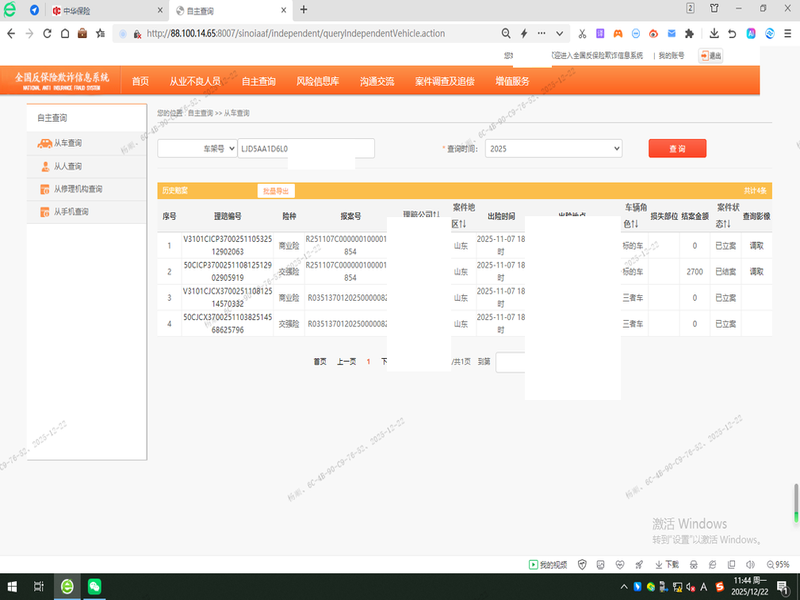The height and width of the screenshot is (600, 800).
Task: Click 调取 link in the first row
Action: tap(756, 245)
